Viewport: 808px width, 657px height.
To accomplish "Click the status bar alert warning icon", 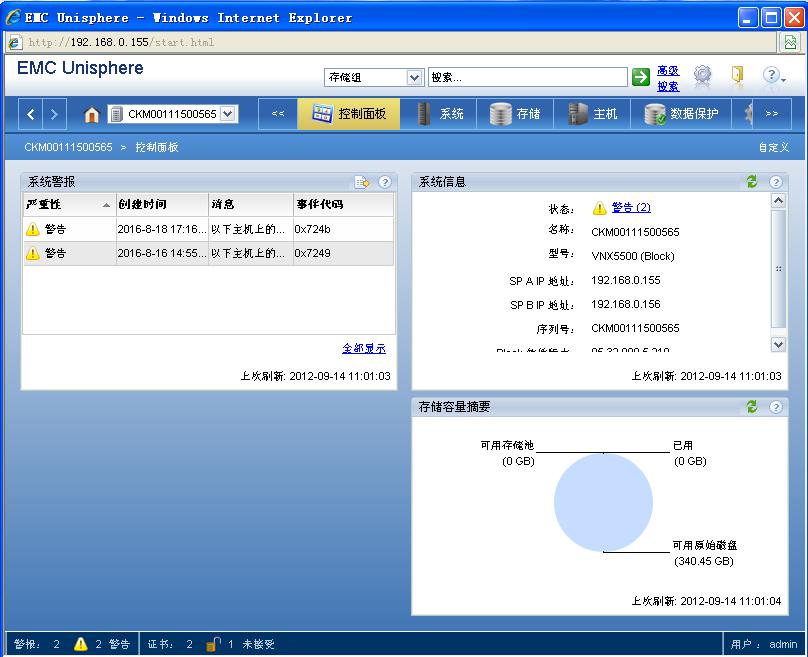I will click(80, 644).
